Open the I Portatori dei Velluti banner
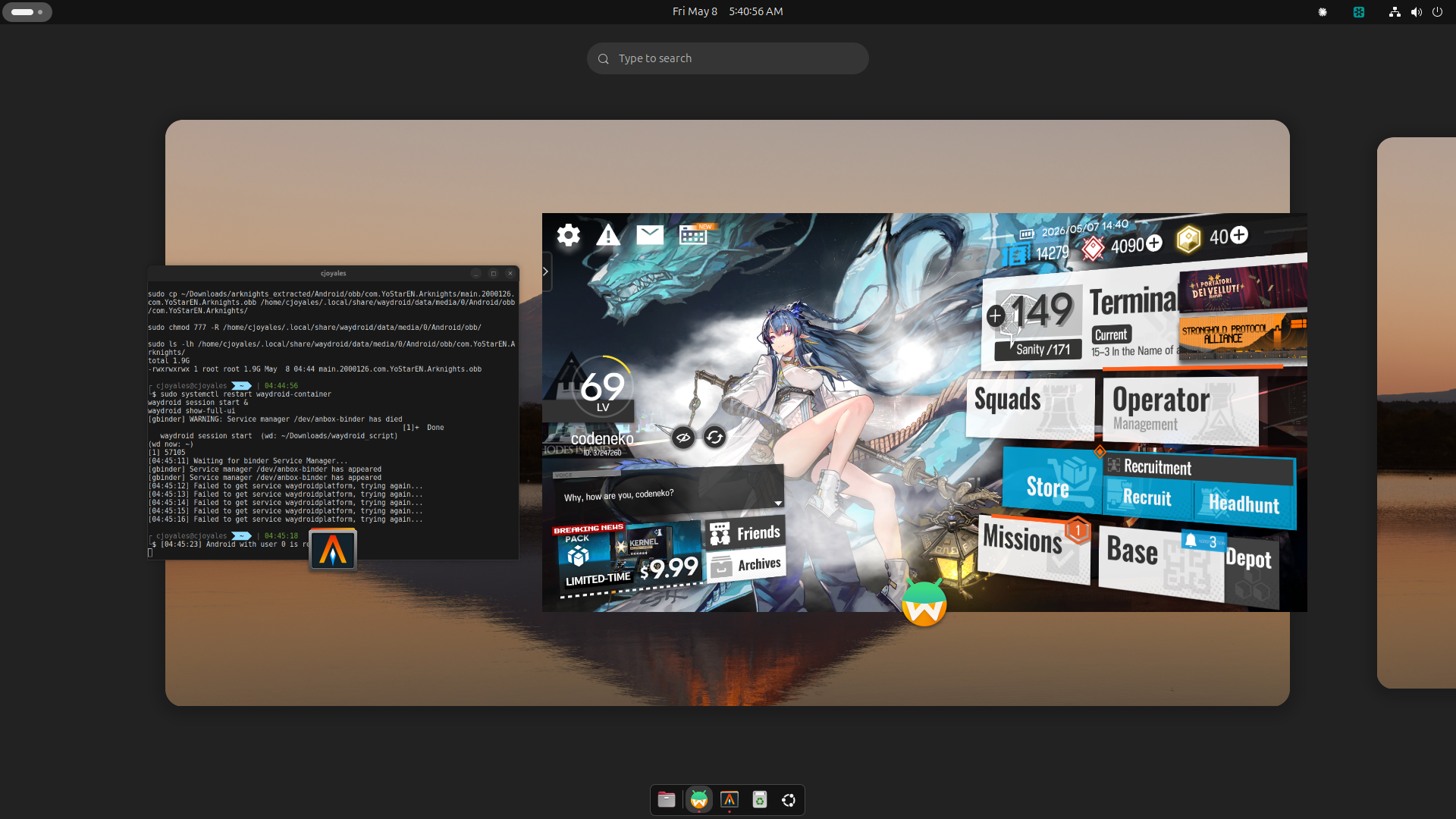1456x819 pixels. tap(1243, 288)
